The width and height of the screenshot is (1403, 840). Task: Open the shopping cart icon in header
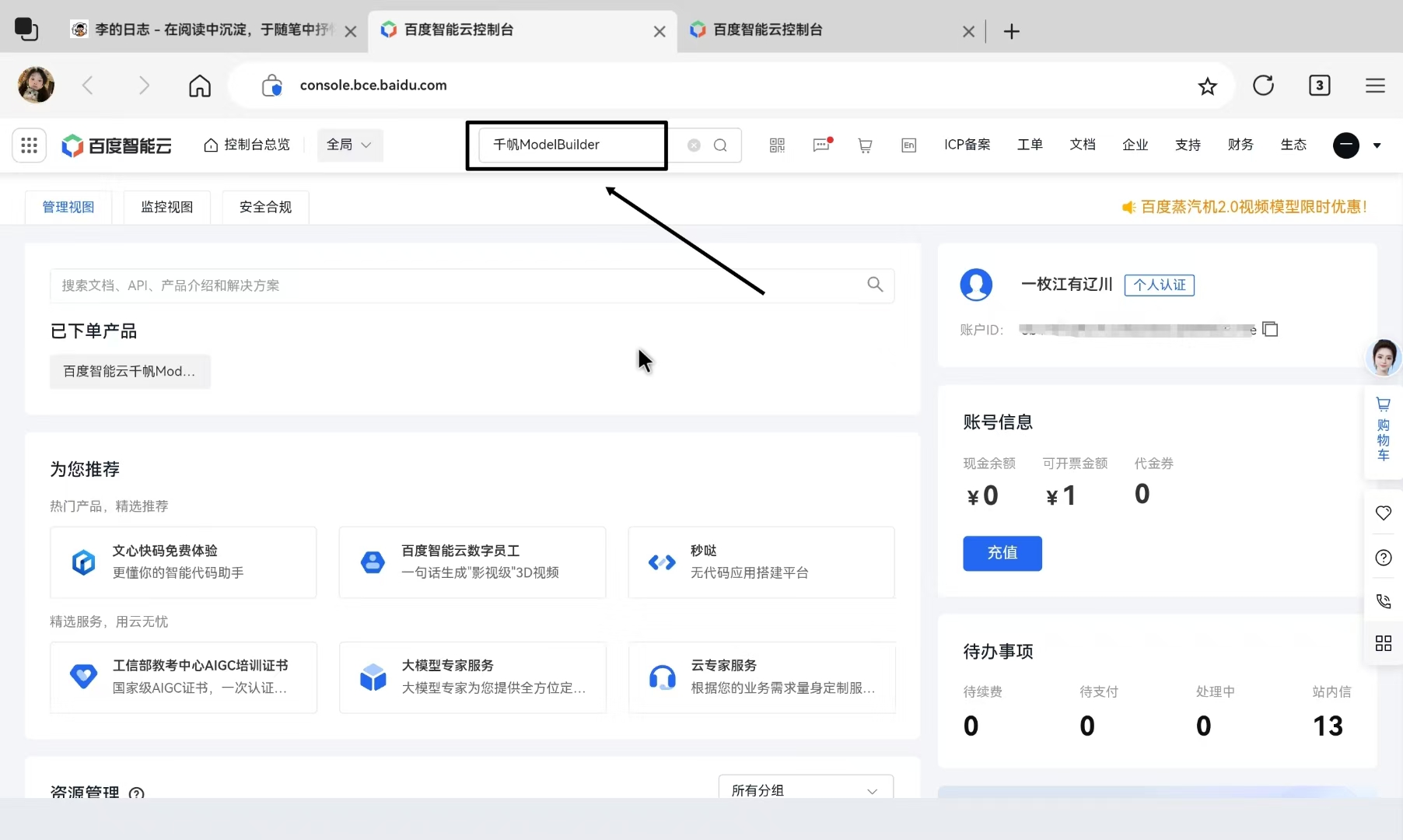coord(865,145)
